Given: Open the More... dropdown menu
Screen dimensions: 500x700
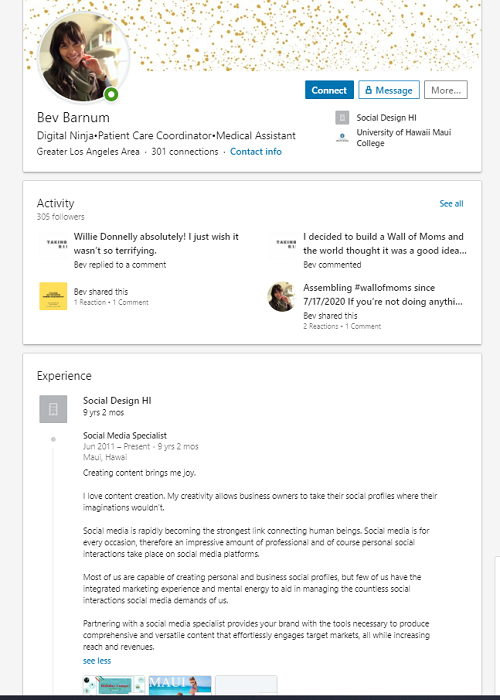Looking at the screenshot, I should click(x=446, y=90).
